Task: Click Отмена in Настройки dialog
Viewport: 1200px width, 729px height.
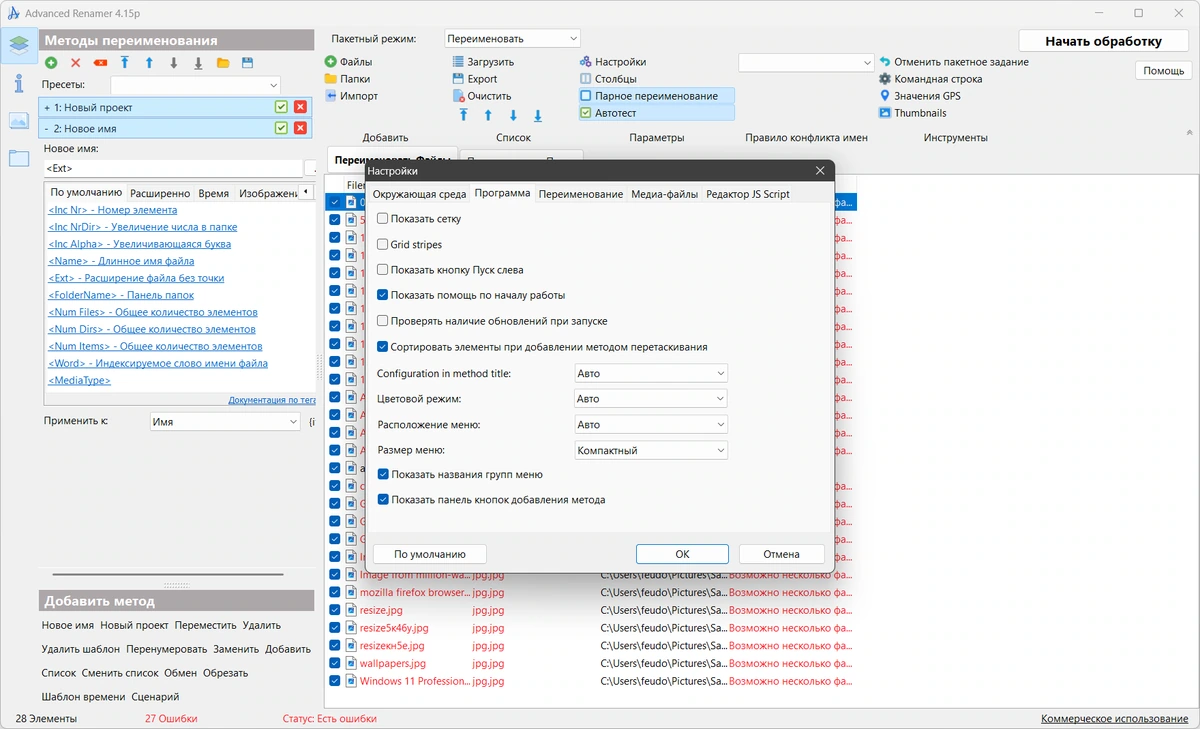Action: click(781, 554)
